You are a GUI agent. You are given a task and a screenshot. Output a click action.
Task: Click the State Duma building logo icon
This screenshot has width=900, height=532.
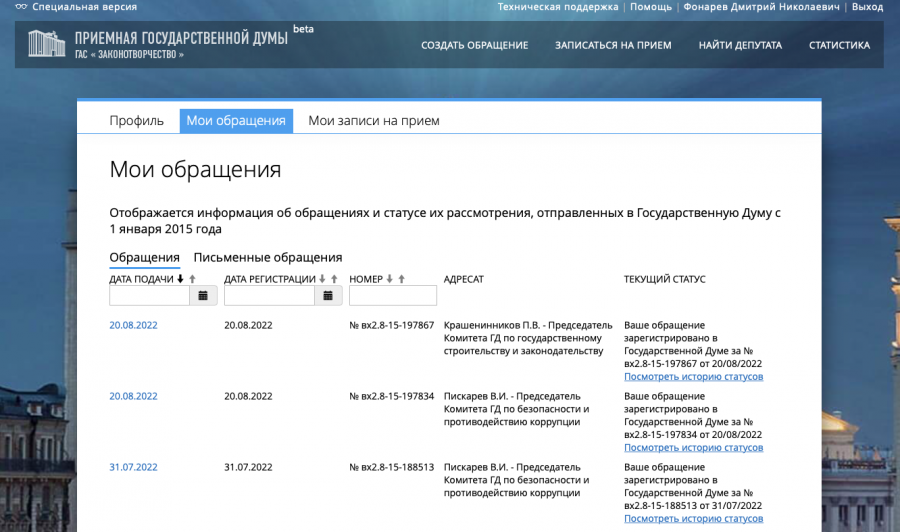point(46,44)
